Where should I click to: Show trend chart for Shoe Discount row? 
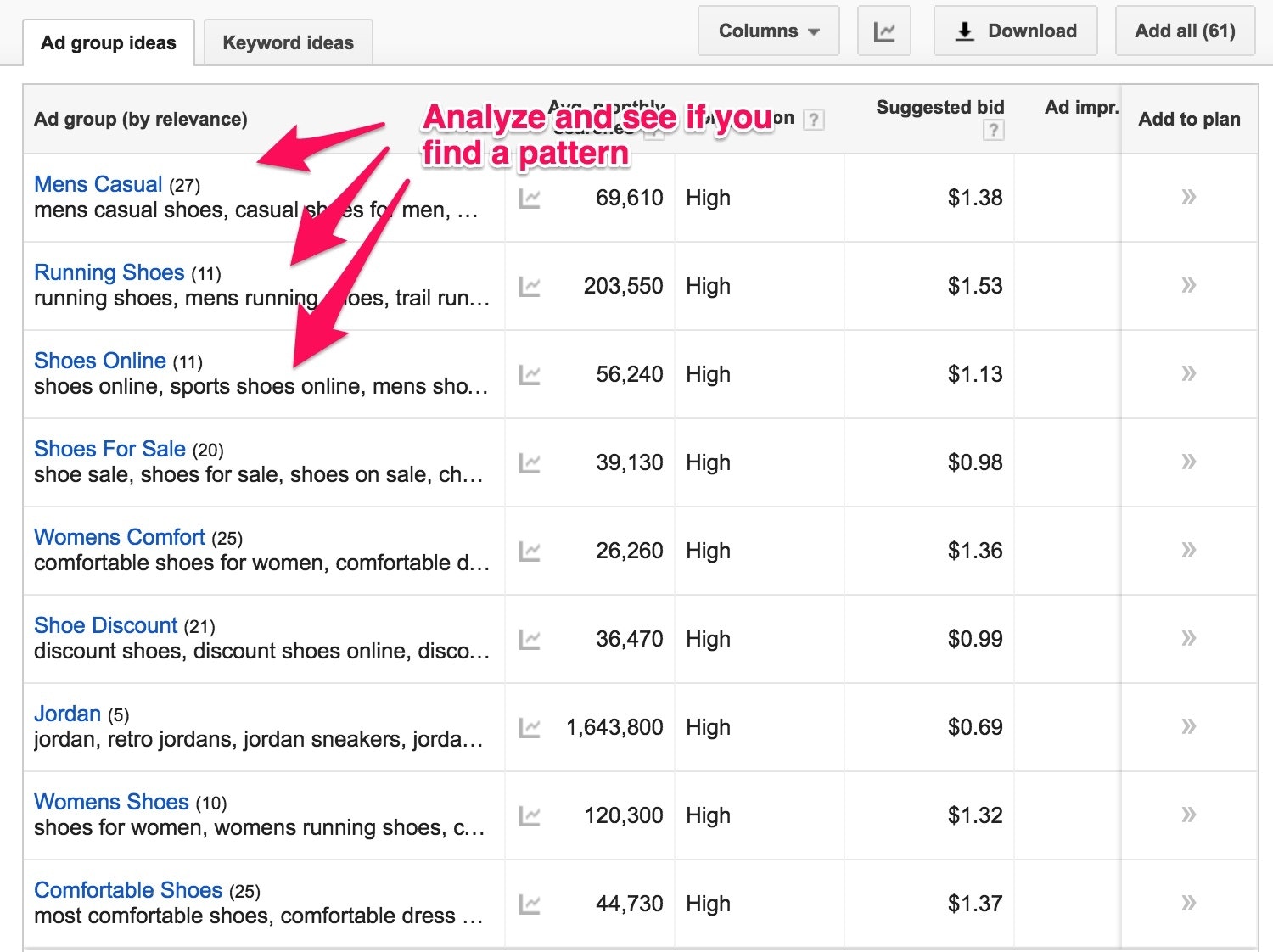[530, 640]
